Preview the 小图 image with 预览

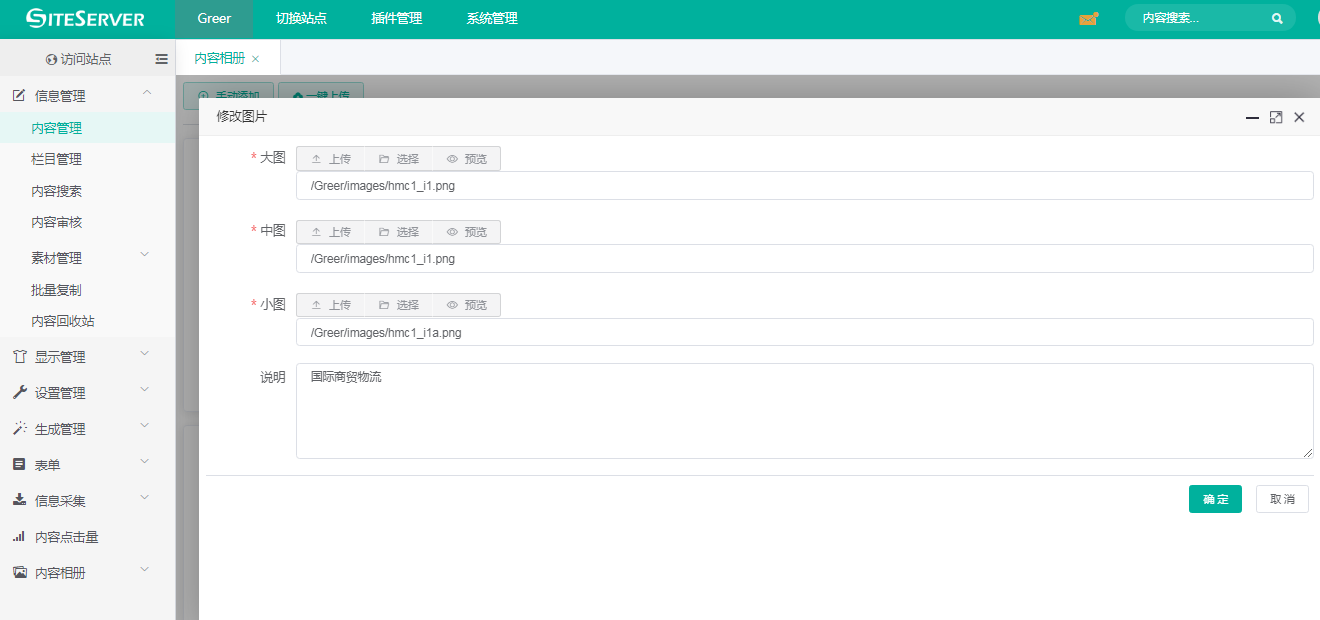tap(467, 305)
